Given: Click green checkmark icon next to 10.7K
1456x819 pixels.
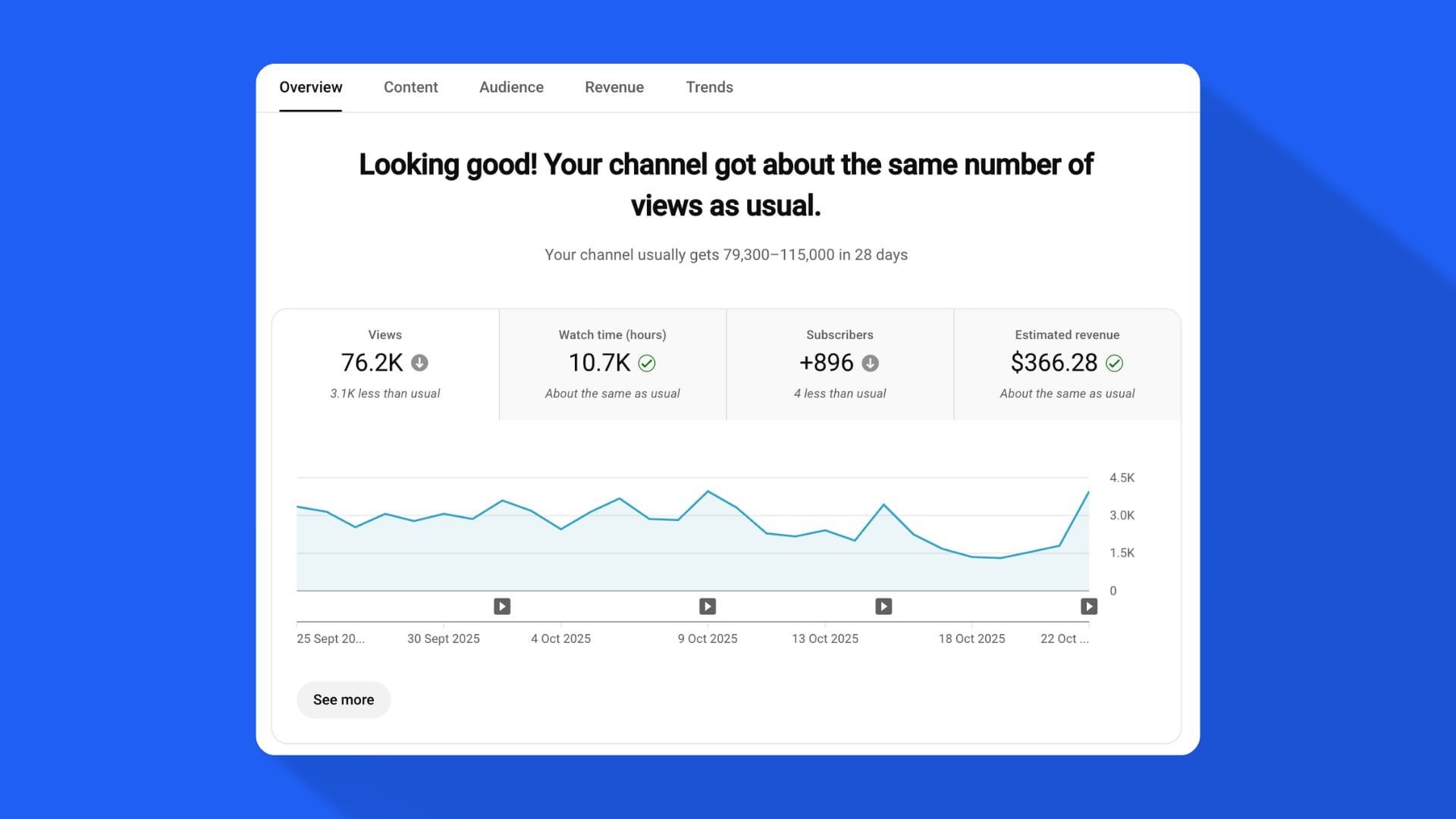Looking at the screenshot, I should click(647, 363).
